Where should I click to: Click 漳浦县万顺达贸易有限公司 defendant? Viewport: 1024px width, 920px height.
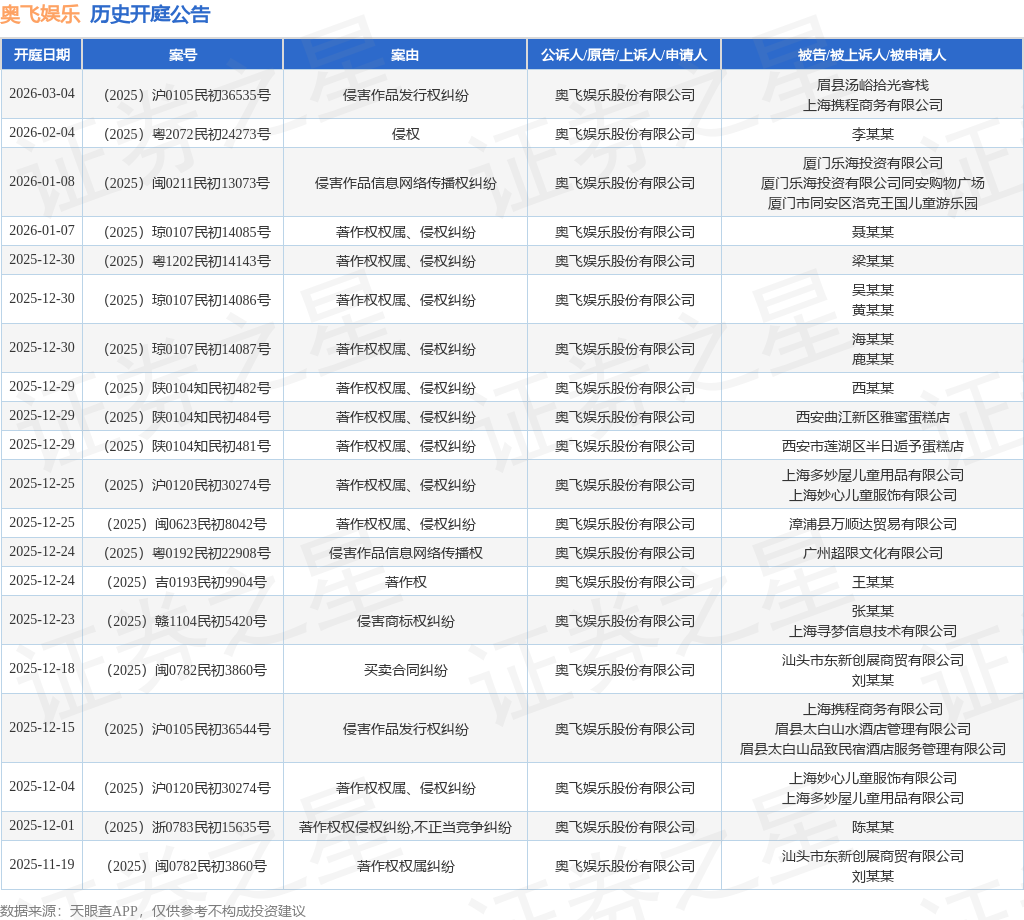point(872,524)
